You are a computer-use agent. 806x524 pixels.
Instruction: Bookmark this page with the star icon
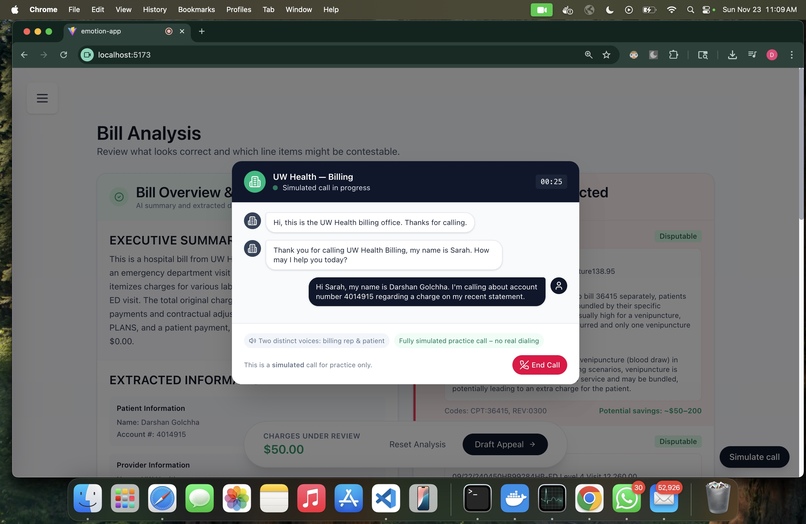tap(607, 55)
